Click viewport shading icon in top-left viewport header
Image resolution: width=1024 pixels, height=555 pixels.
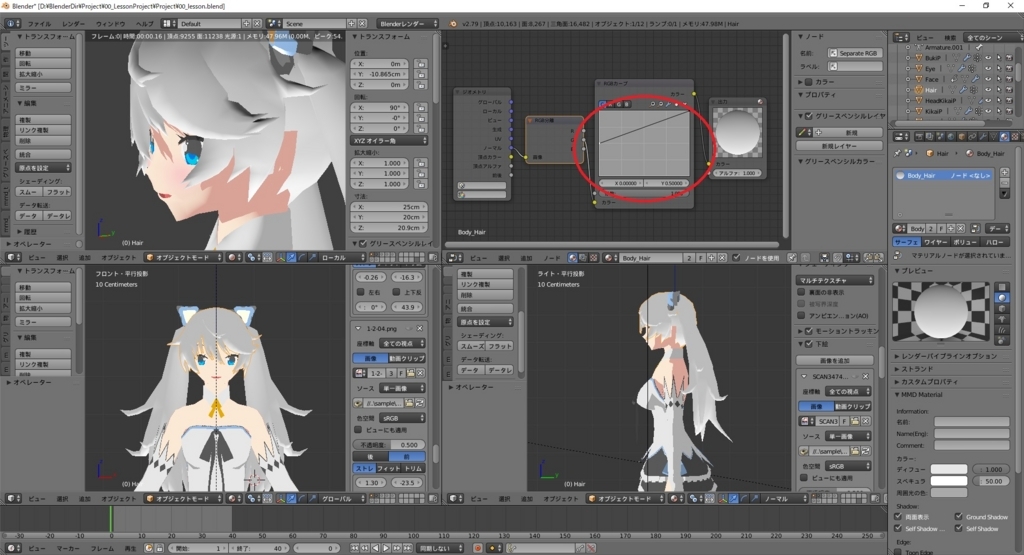(234, 257)
